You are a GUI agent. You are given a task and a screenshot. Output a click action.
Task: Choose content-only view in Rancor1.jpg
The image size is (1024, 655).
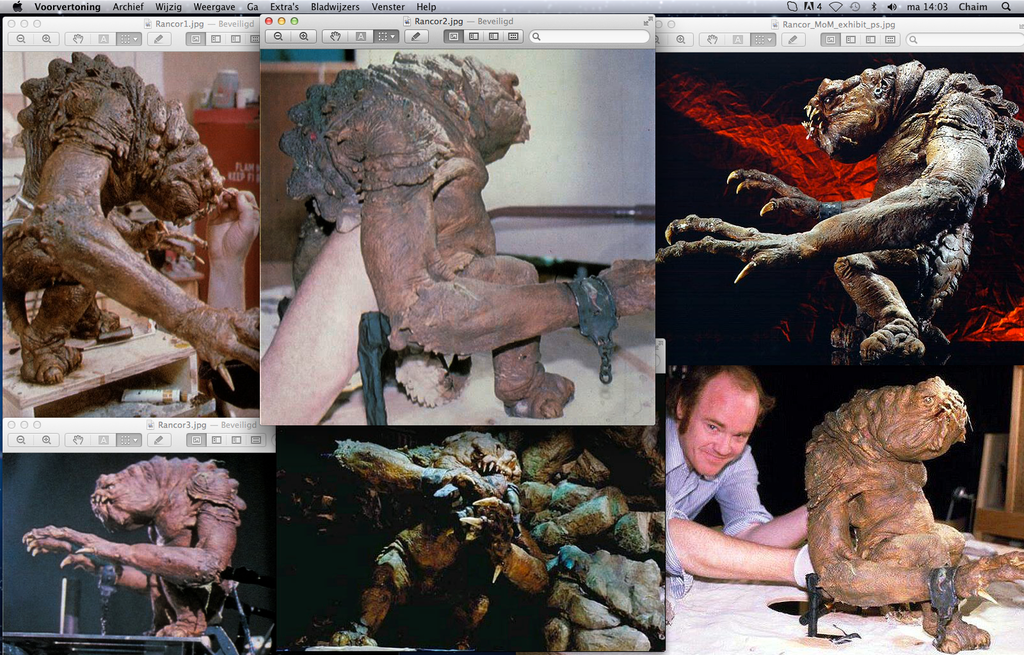tap(196, 39)
